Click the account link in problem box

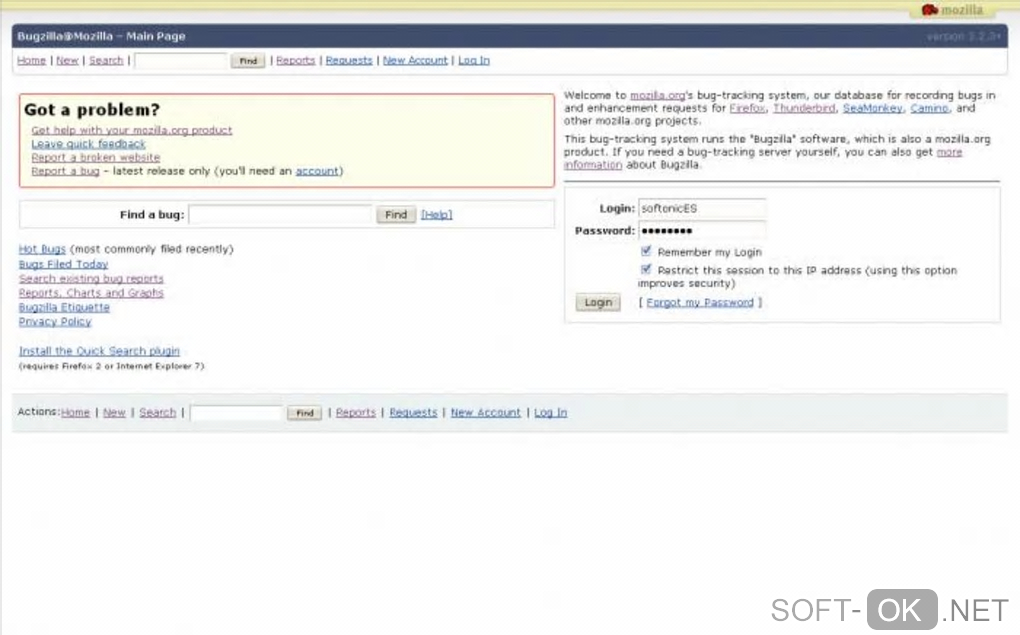[317, 171]
